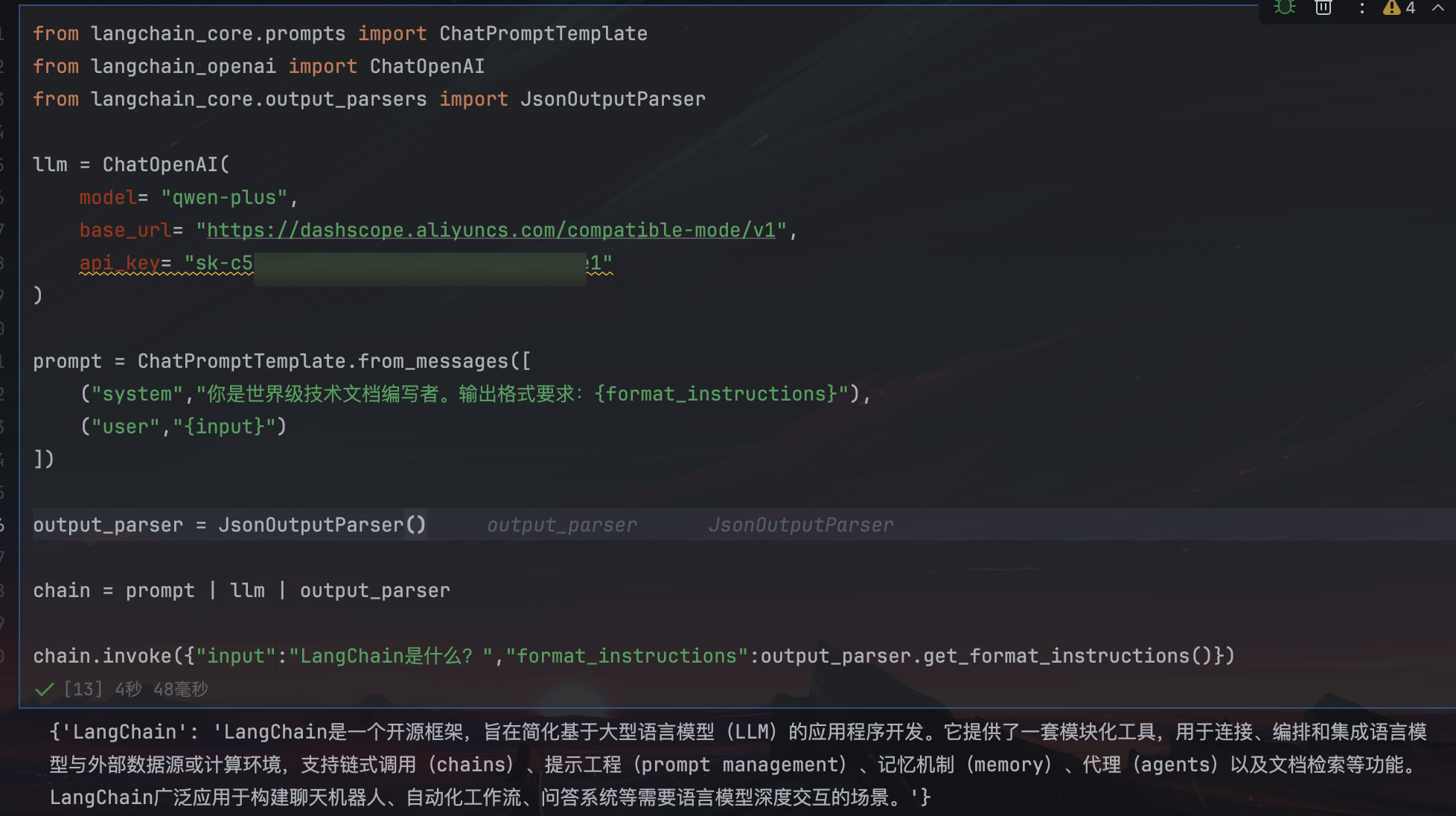Click the up chevron next to warnings
Viewport: 1456px width, 816px height.
(x=1438, y=8)
